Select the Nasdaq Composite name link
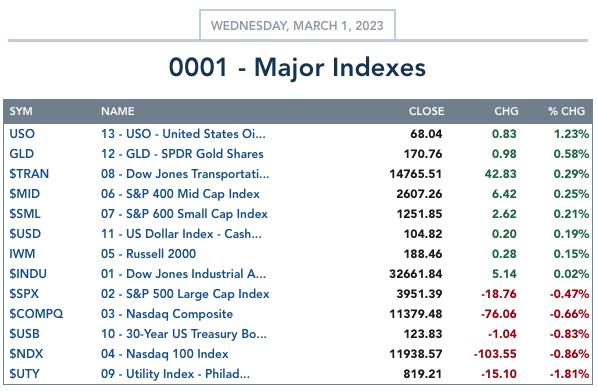The height and width of the screenshot is (391, 597). (167, 314)
